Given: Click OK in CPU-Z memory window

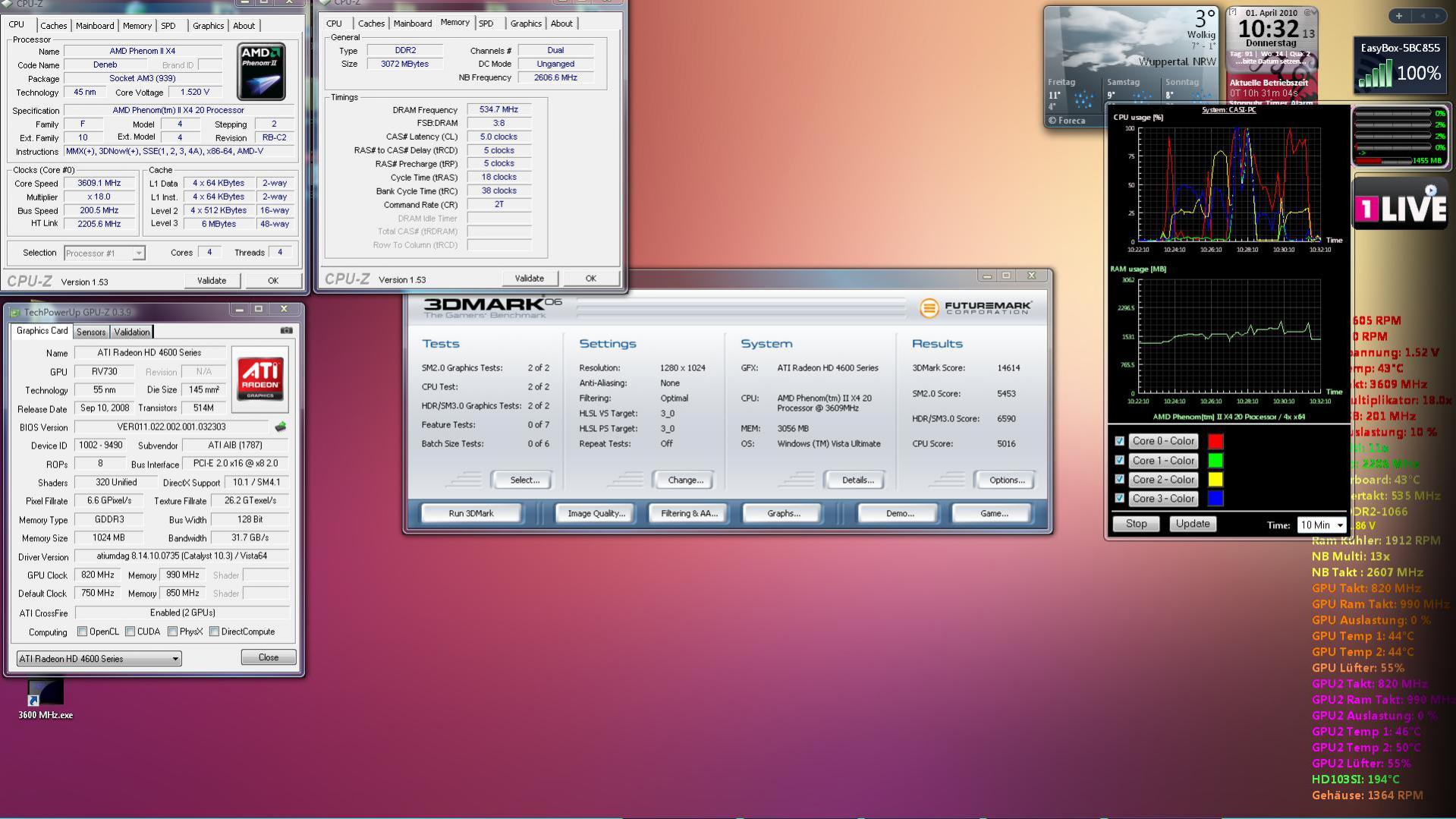Looking at the screenshot, I should click(591, 279).
